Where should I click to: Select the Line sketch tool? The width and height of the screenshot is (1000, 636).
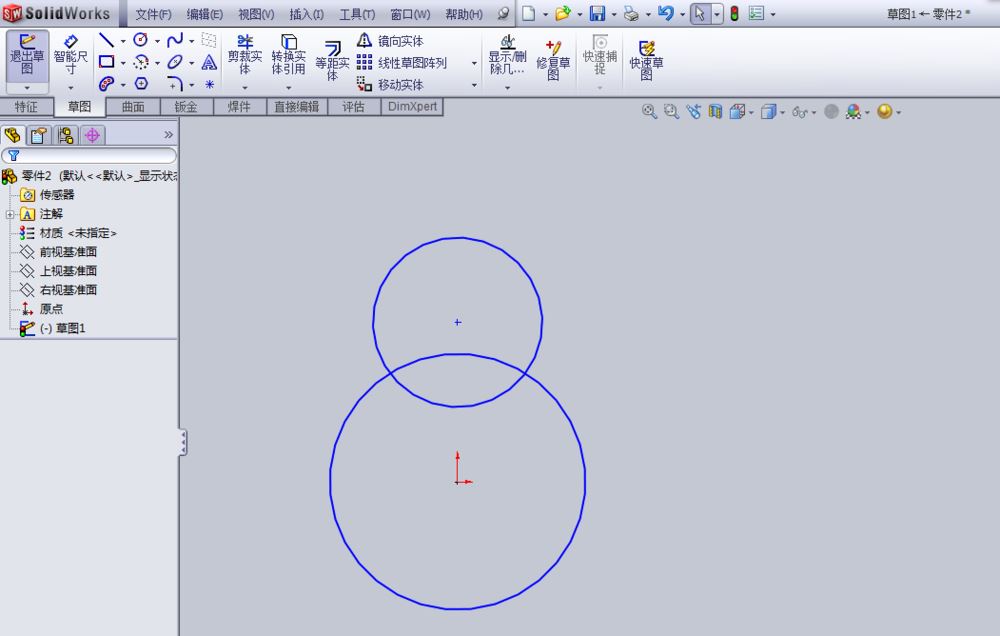(107, 41)
